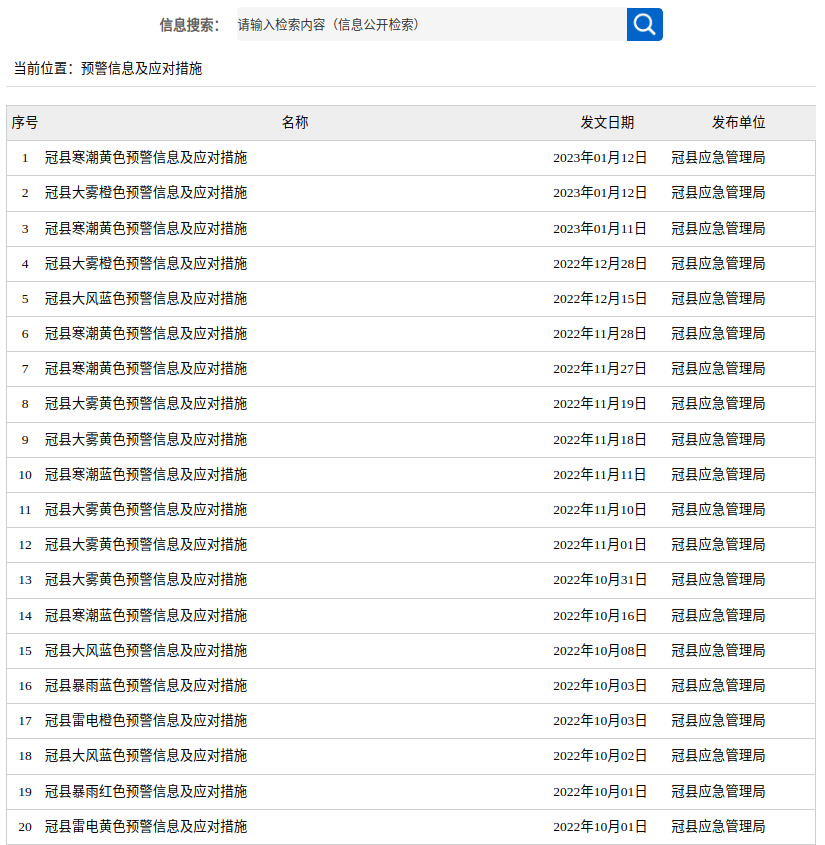Open row 5 冠县大风蓝色预警 link

[x=146, y=299]
